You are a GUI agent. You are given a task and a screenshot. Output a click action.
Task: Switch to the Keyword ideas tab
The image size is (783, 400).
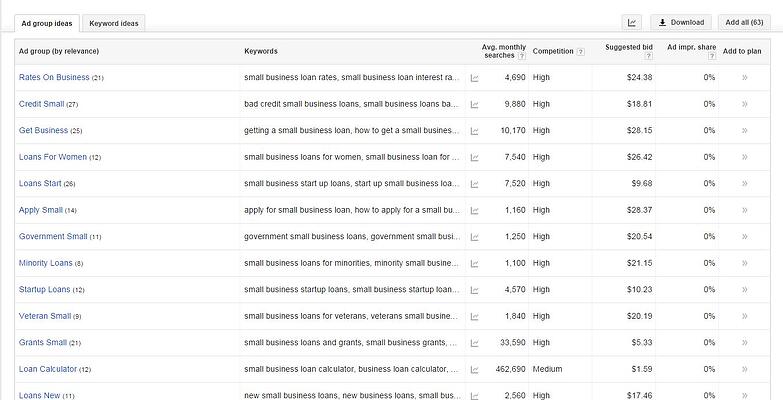point(114,23)
